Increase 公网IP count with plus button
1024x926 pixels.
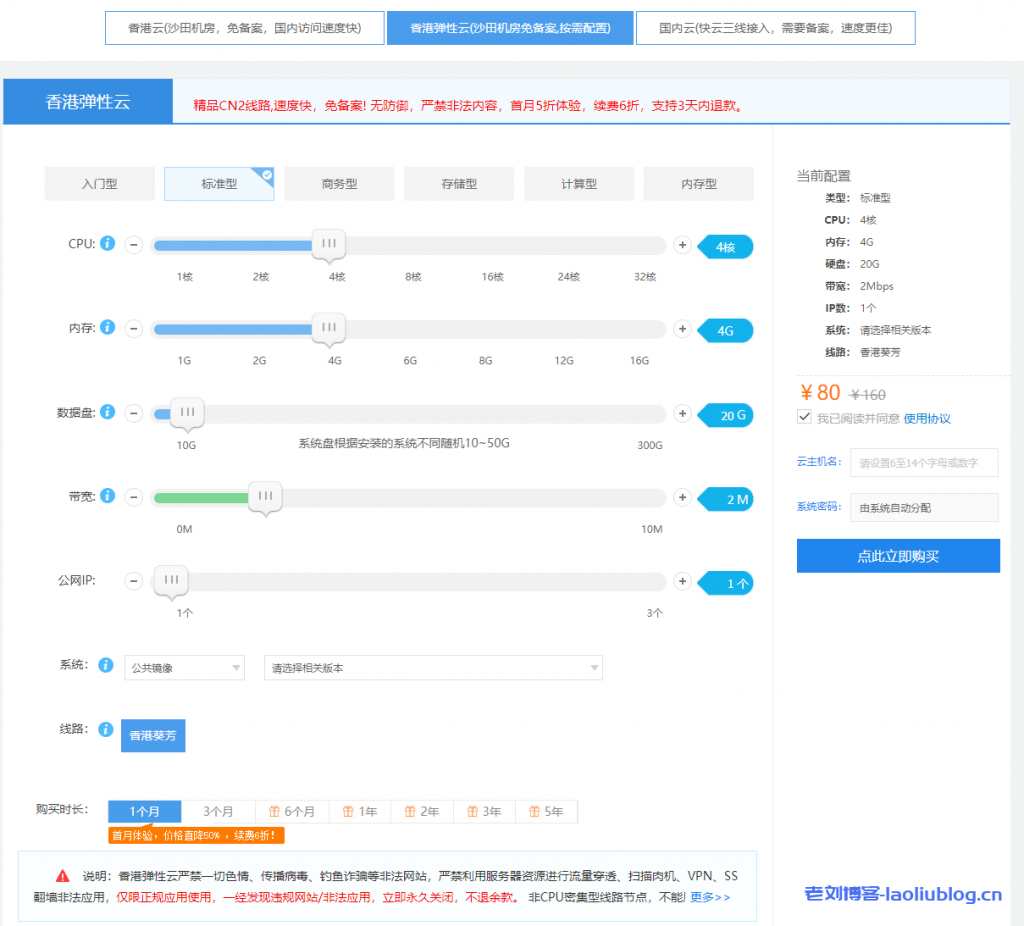[x=682, y=581]
